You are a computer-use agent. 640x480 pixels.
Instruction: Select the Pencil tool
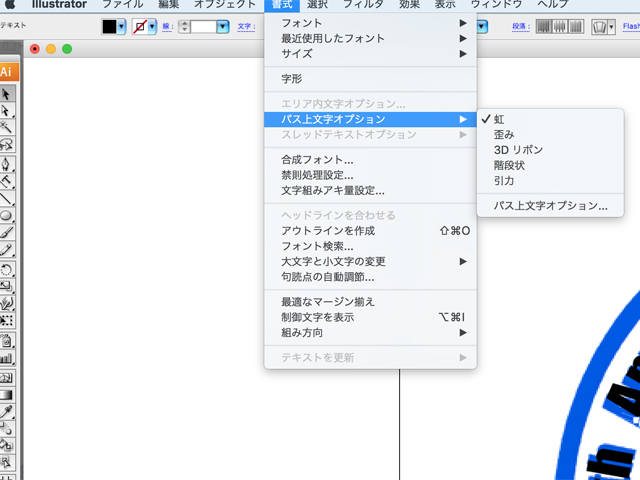tap(7, 249)
